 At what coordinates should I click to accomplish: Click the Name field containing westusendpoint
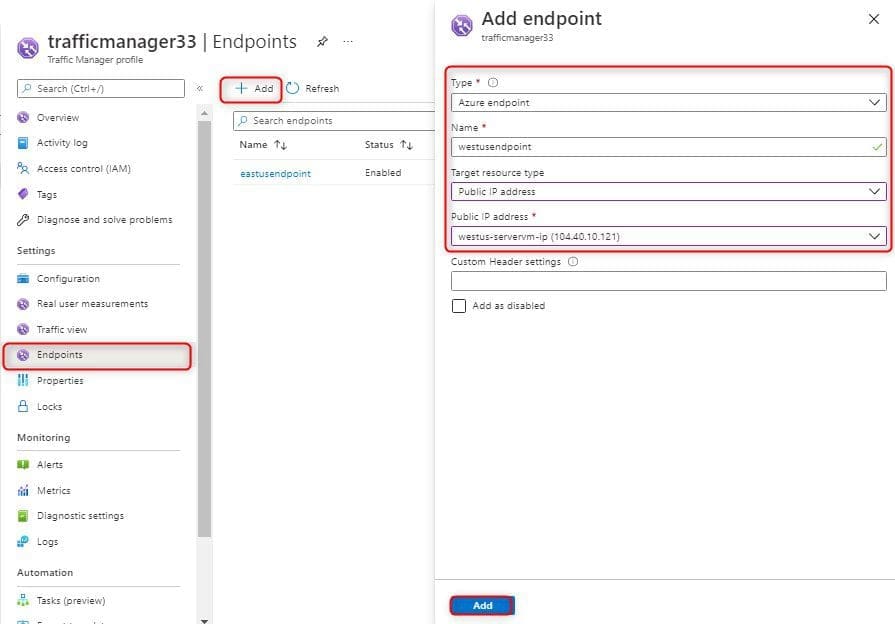click(668, 147)
